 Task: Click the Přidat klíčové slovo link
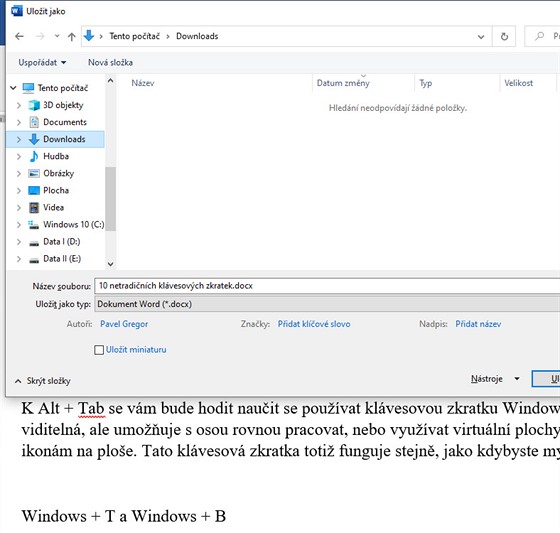[314, 324]
